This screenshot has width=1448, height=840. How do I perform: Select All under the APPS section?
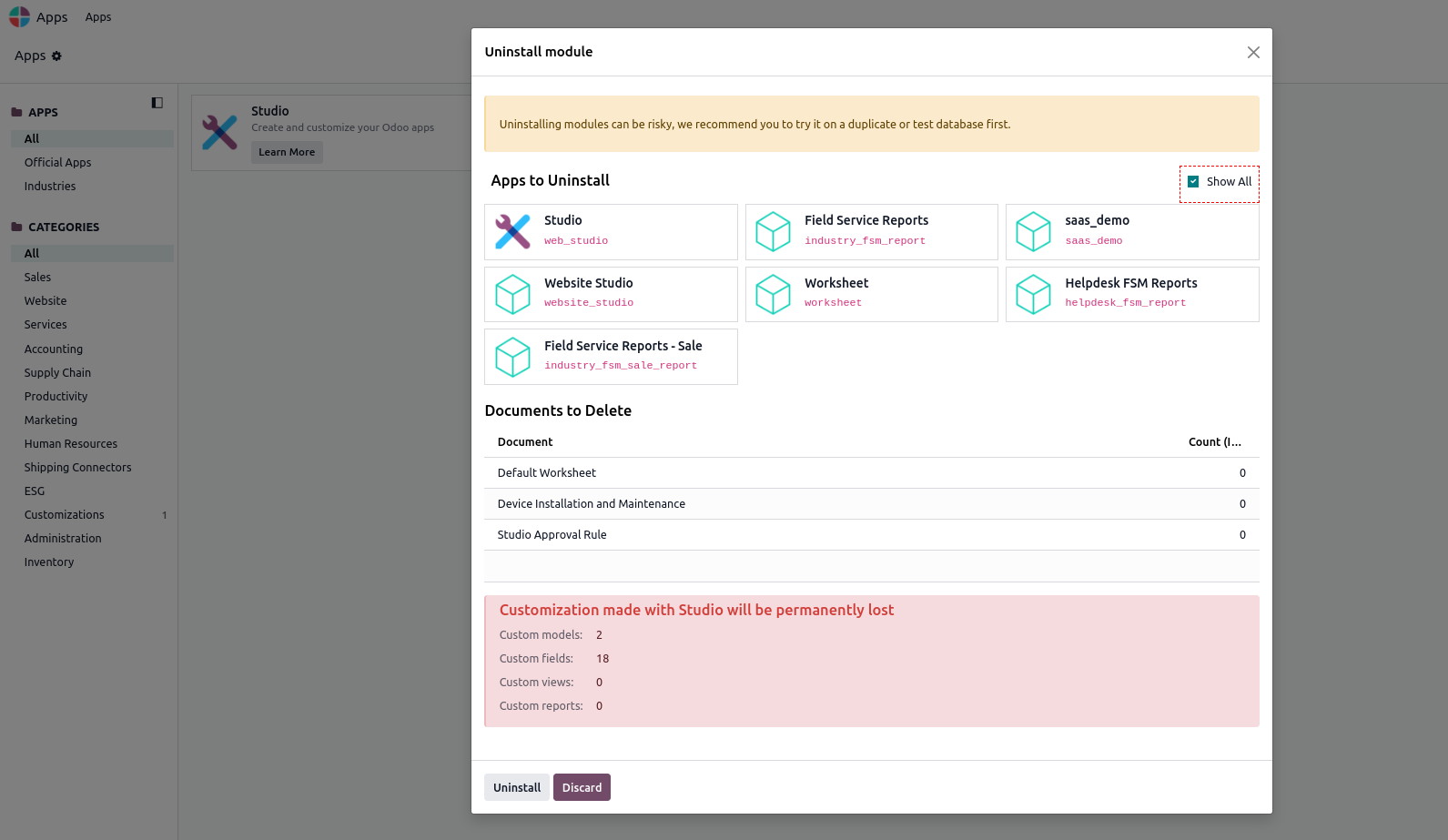pyautogui.click(x=92, y=138)
